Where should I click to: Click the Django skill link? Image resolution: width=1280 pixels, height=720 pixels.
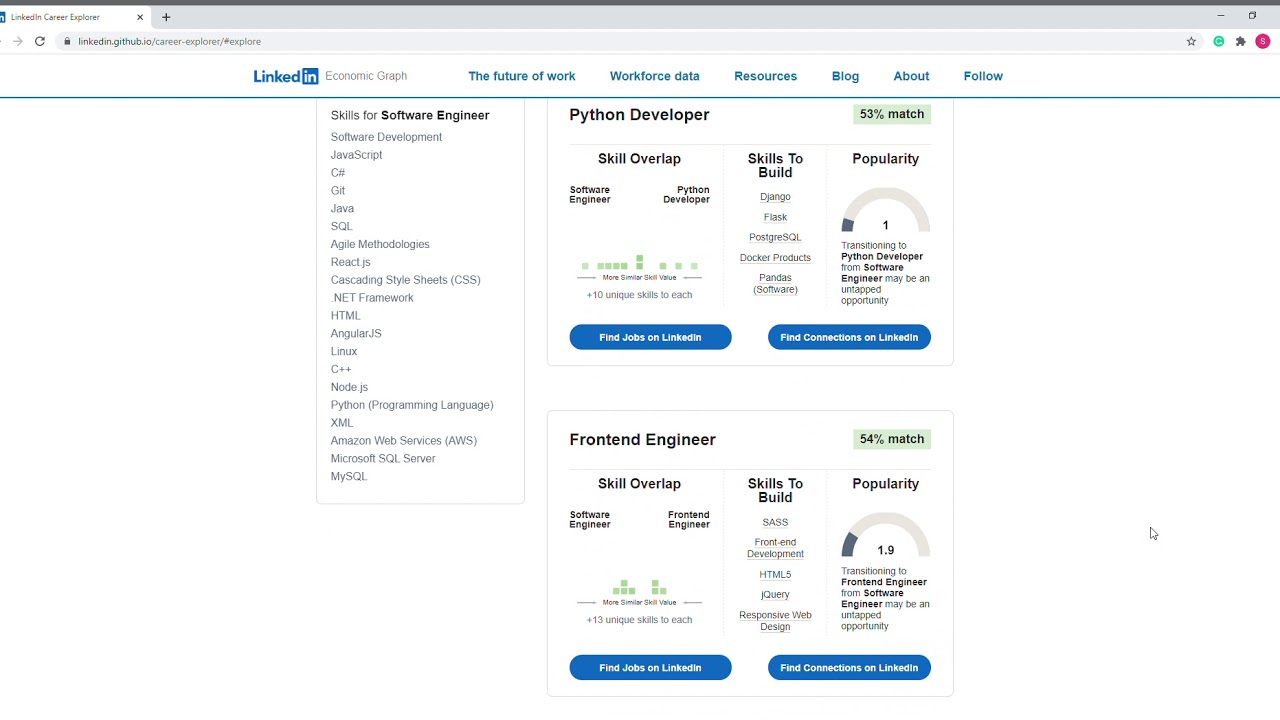[x=775, y=197]
